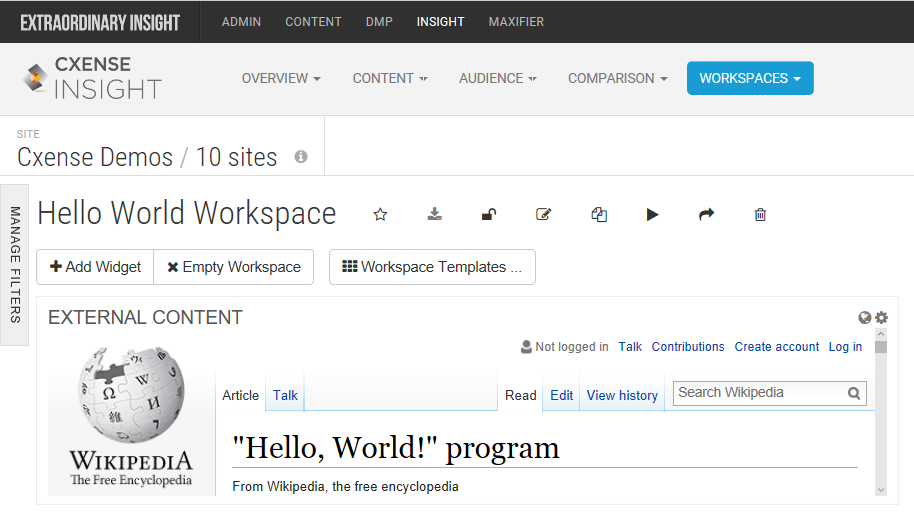
Task: Open the Audience dropdown menu
Action: tap(498, 78)
